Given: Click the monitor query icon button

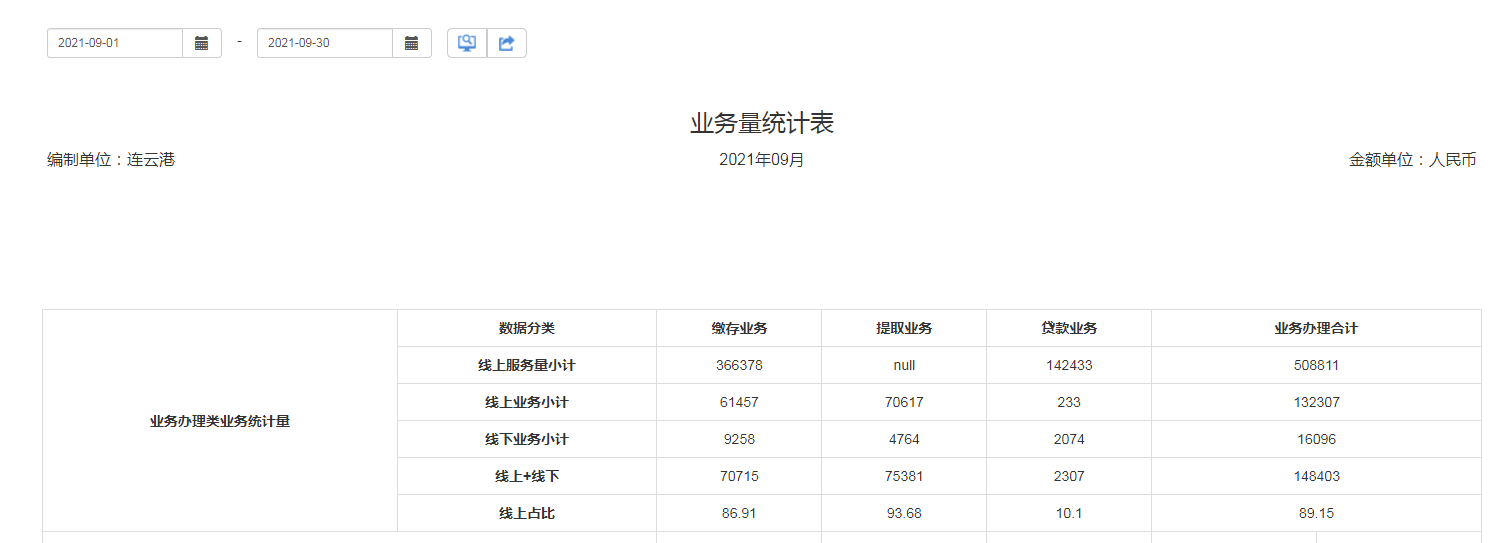Looking at the screenshot, I should pos(467,43).
